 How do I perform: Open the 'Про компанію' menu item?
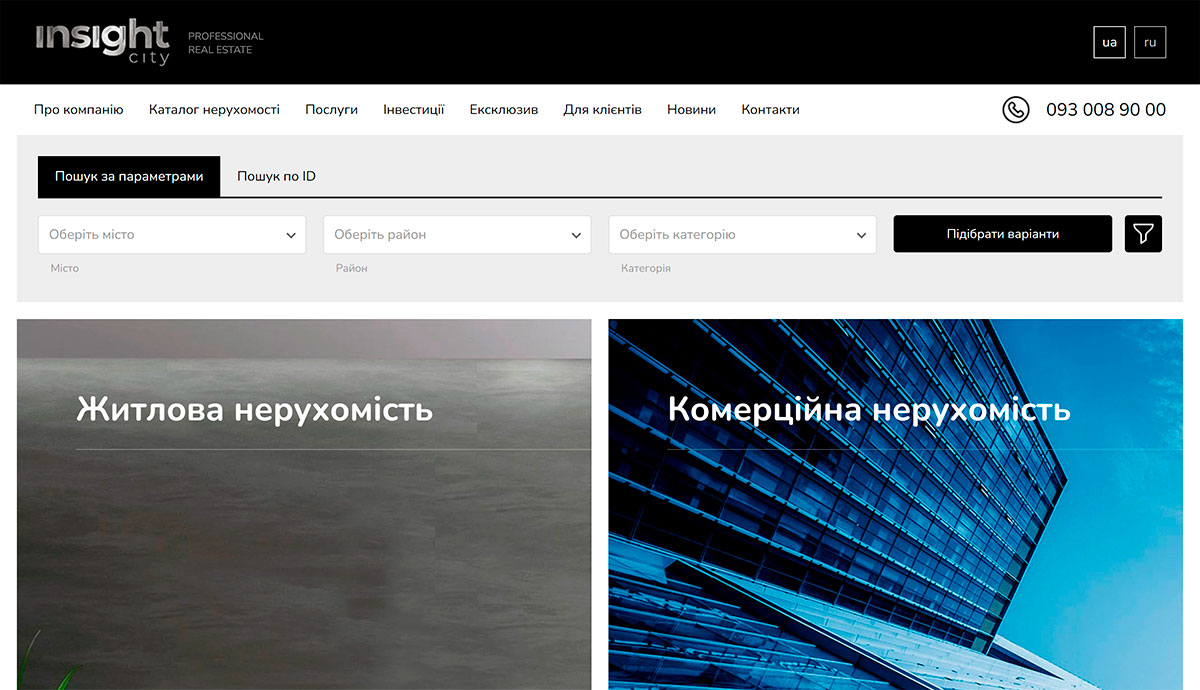click(x=79, y=110)
